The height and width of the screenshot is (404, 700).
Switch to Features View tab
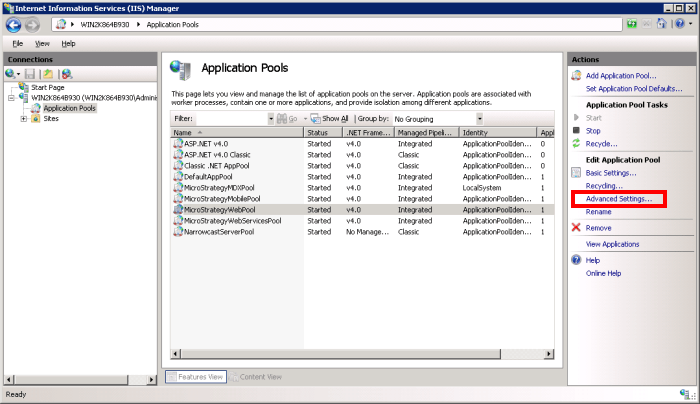[x=196, y=377]
